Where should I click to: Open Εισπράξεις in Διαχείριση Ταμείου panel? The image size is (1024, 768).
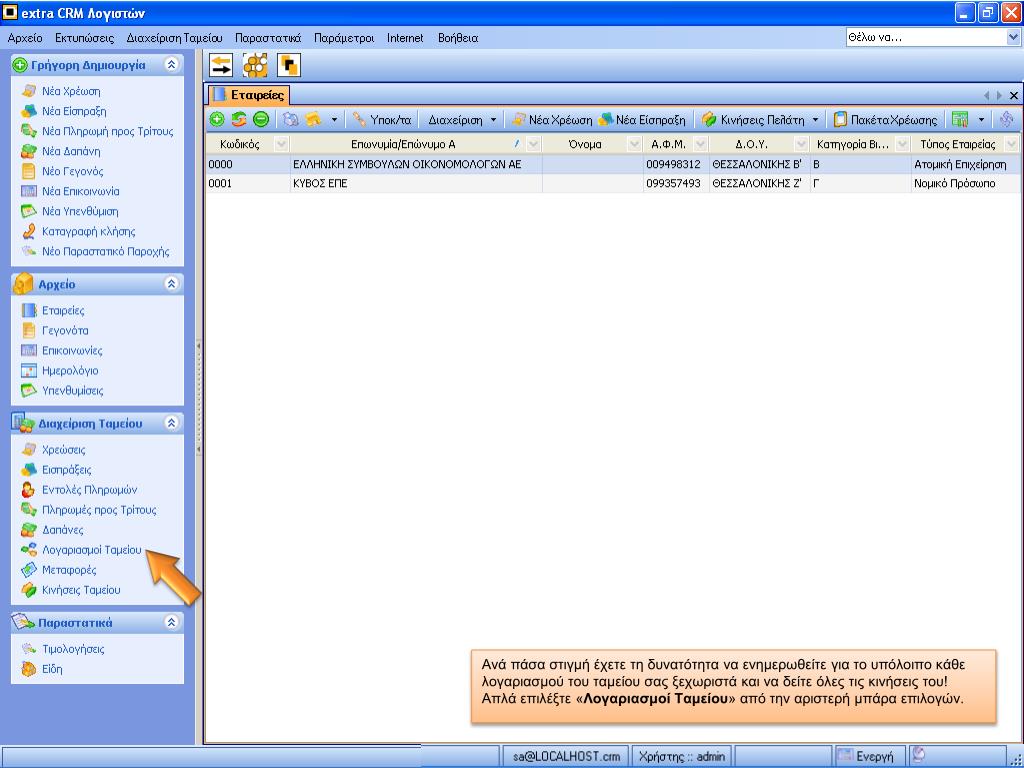pyautogui.click(x=67, y=470)
